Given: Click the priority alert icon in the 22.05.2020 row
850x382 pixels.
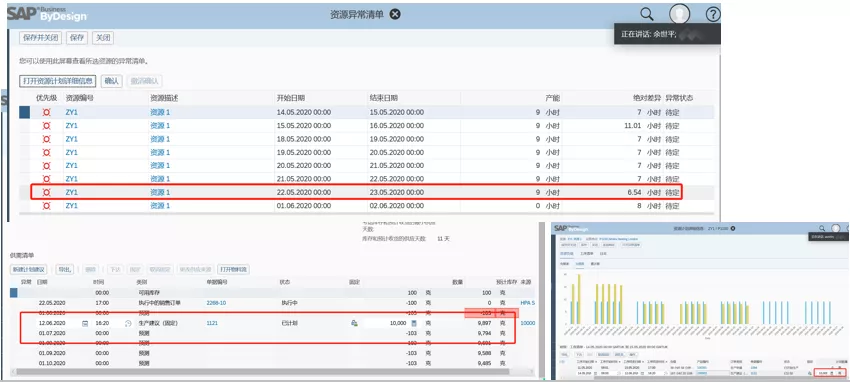Looking at the screenshot, I should coord(47,192).
